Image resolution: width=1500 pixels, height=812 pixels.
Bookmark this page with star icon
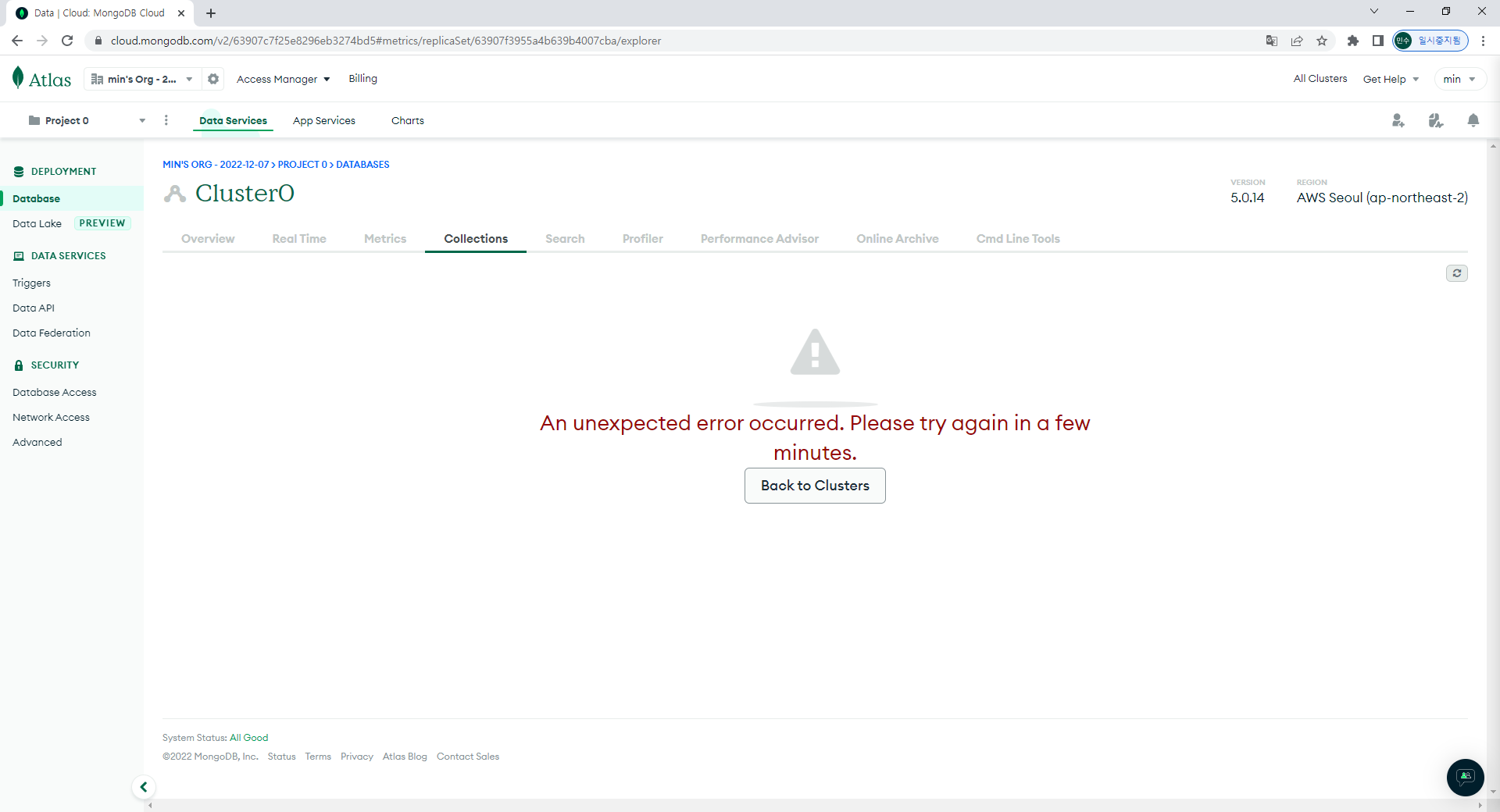coord(1322,41)
